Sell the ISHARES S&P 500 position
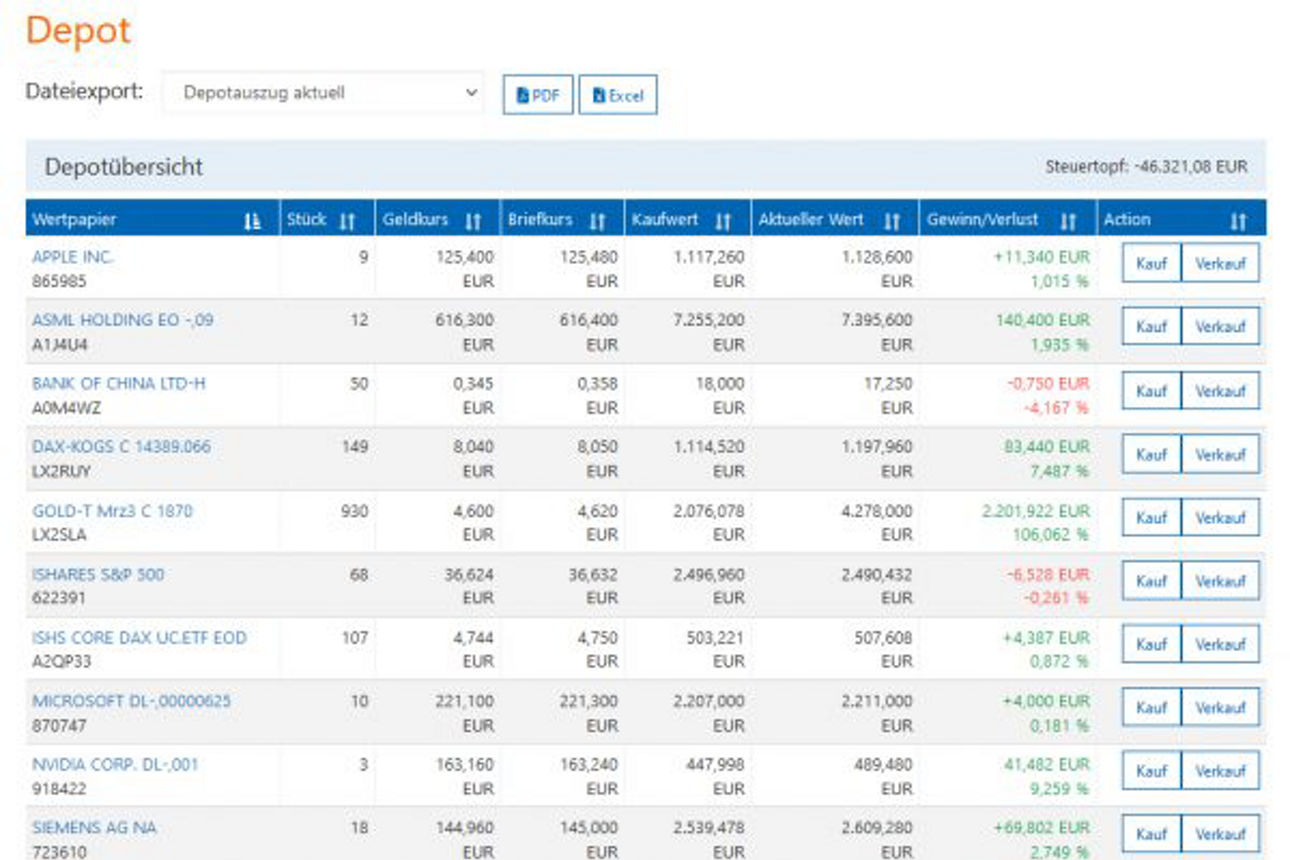Viewport: 1290px width, 860px height. [1220, 581]
